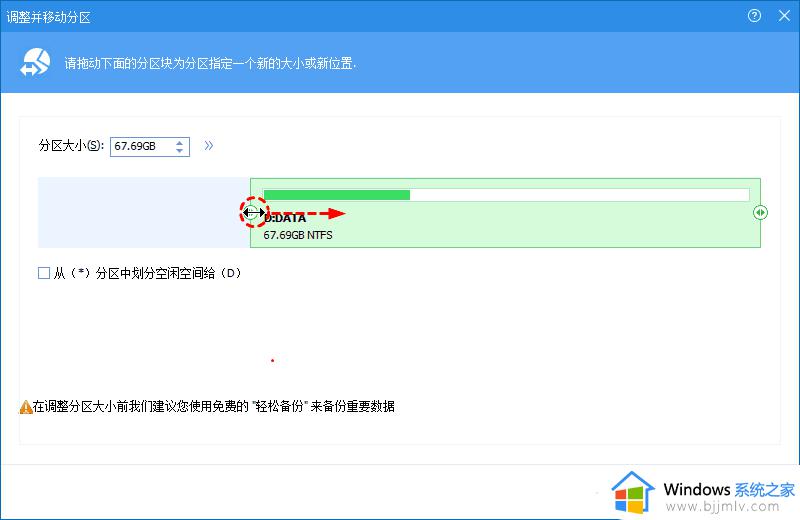
Task: Click the warning triangle icon
Action: pos(26,407)
